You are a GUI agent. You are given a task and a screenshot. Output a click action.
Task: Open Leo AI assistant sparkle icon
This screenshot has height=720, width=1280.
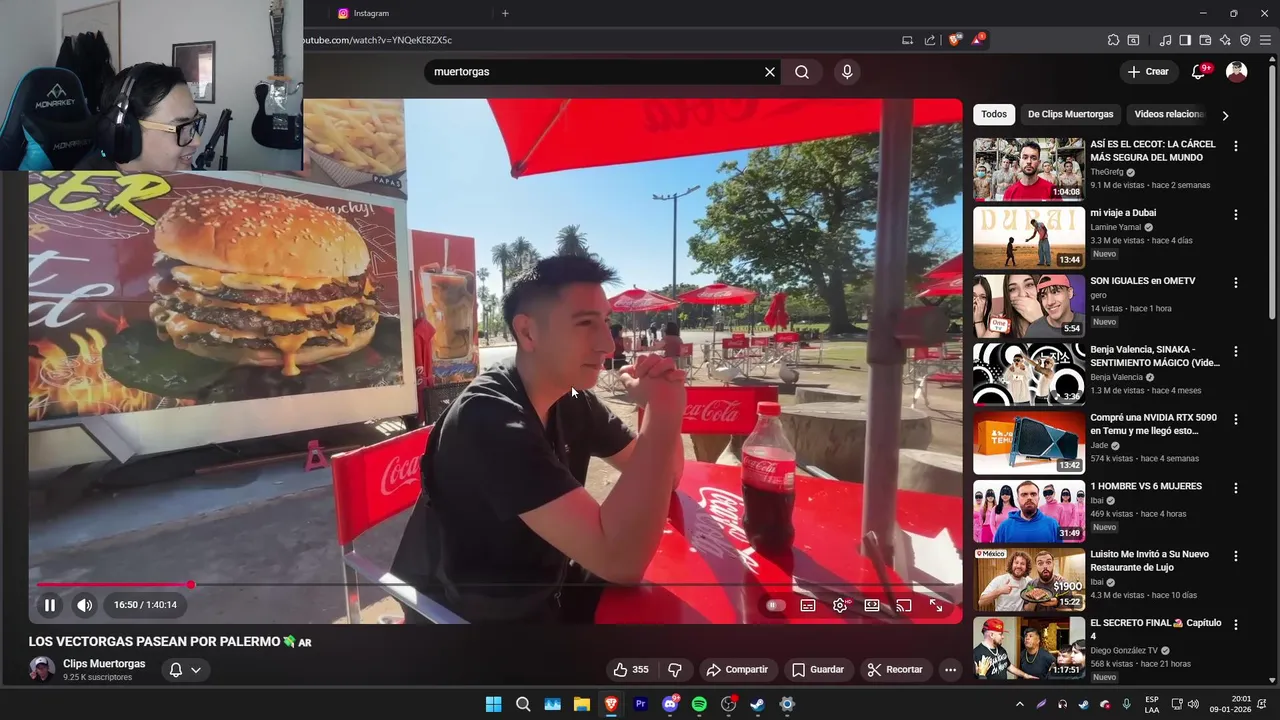click(1225, 40)
